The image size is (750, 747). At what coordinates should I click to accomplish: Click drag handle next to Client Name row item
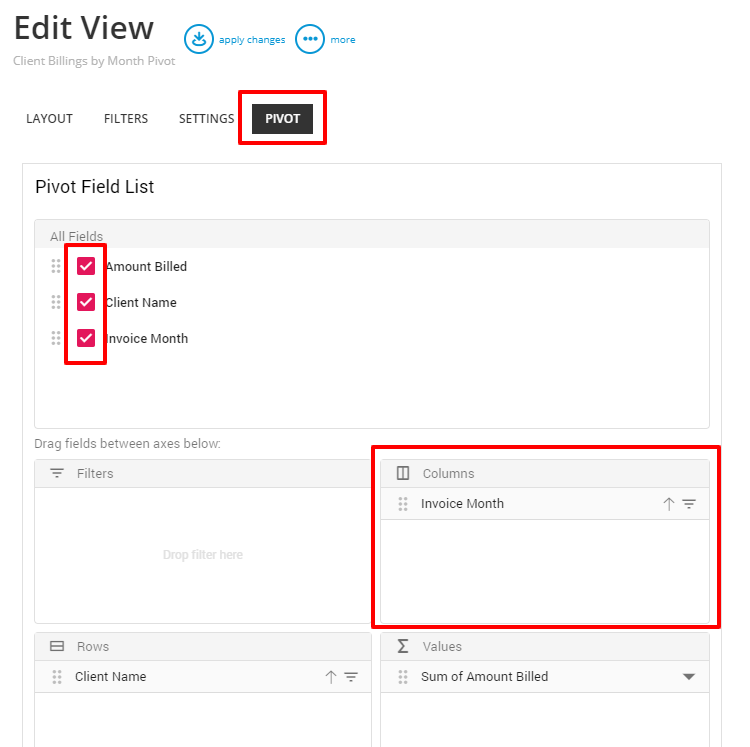(x=56, y=677)
